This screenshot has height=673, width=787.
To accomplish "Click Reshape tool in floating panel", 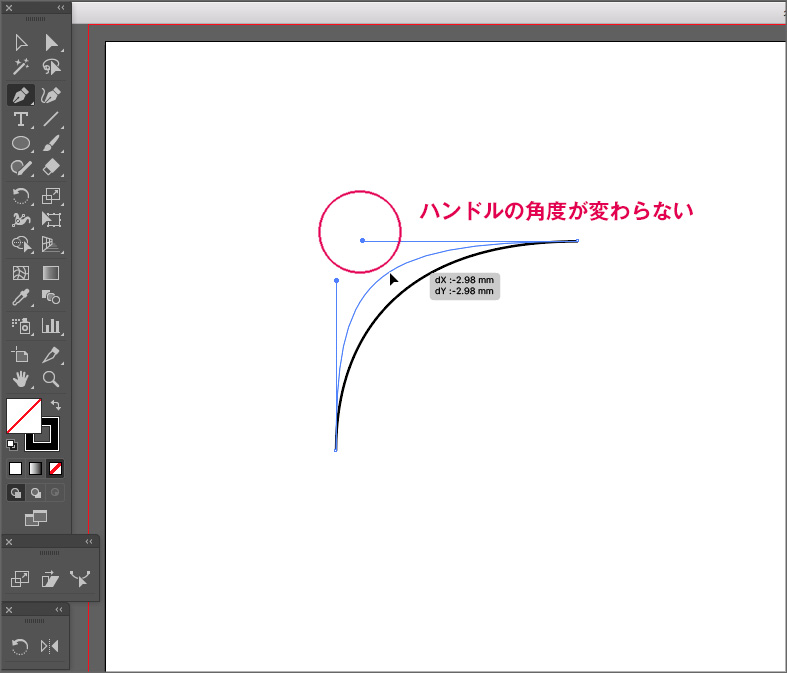I will 80,579.
